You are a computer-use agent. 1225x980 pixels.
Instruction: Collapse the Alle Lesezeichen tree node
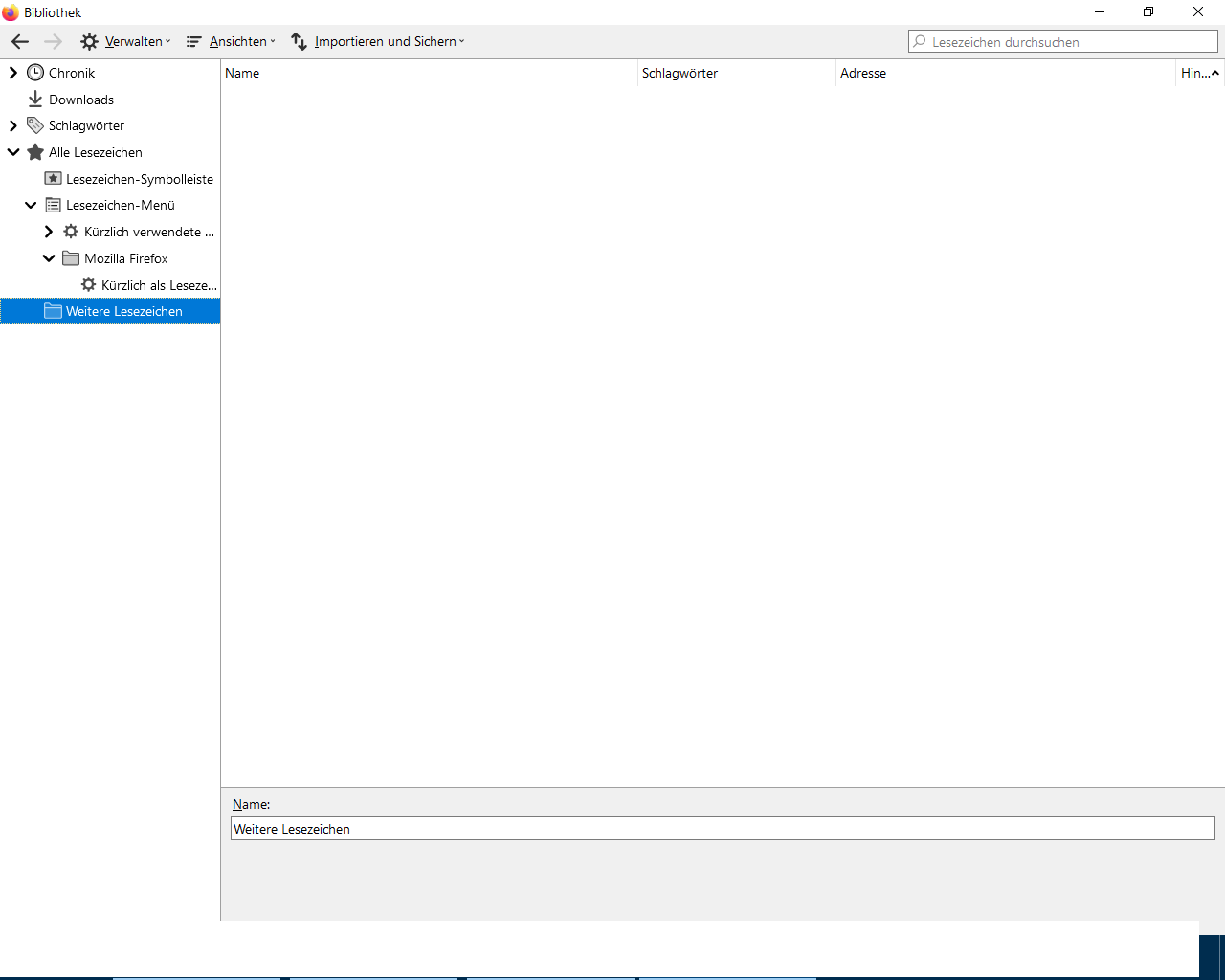click(13, 152)
